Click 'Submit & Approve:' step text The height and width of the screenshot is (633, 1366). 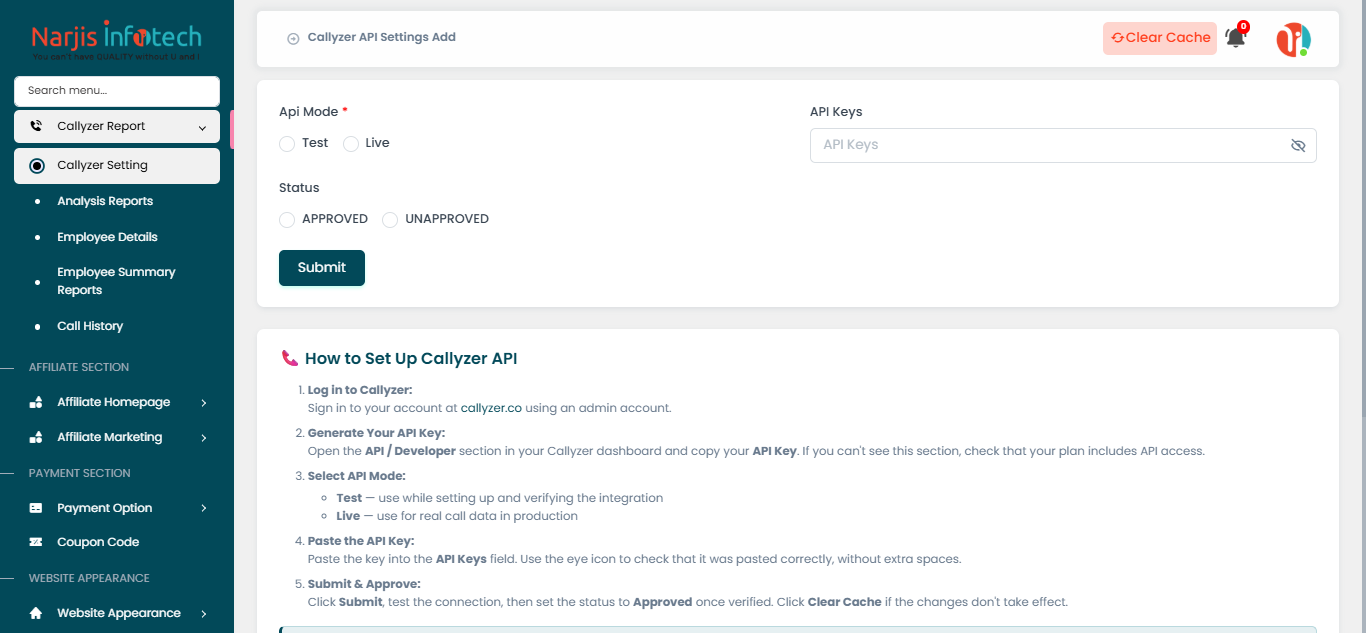click(364, 584)
